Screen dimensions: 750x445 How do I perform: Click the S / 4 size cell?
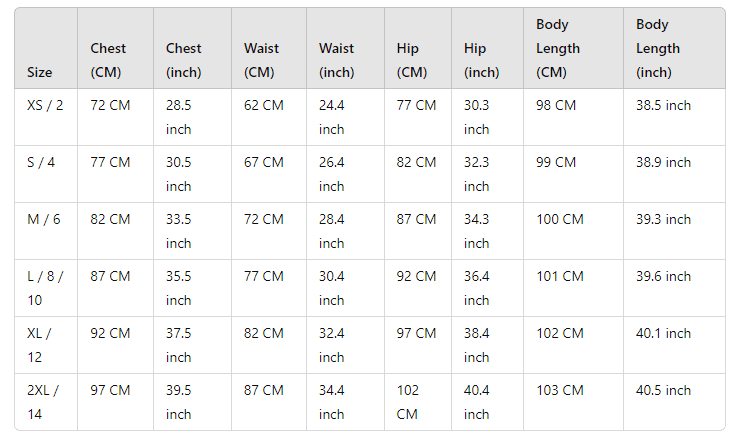[41, 162]
